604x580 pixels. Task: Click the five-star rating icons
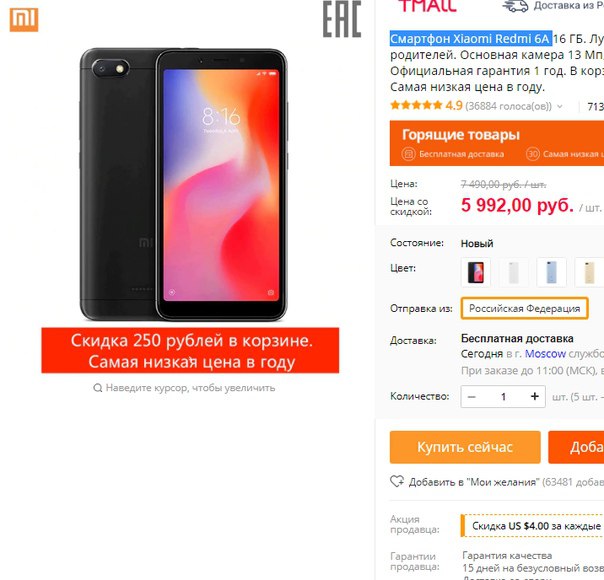[x=416, y=105]
